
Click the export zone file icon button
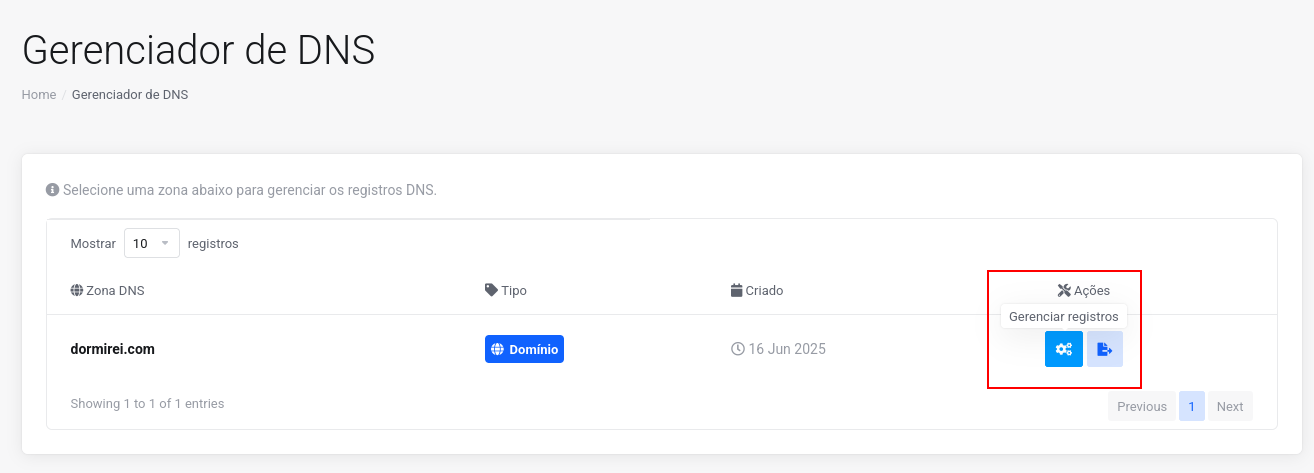1104,349
